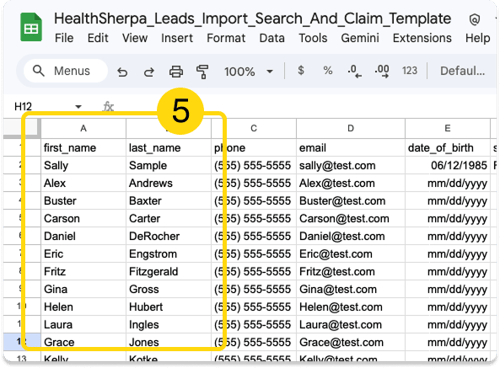Screen dimensions: 500x368
Task: Select column D header
Action: 351,128
